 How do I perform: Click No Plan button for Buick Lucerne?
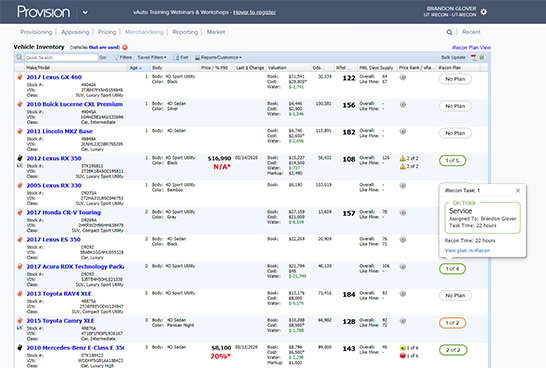click(455, 106)
